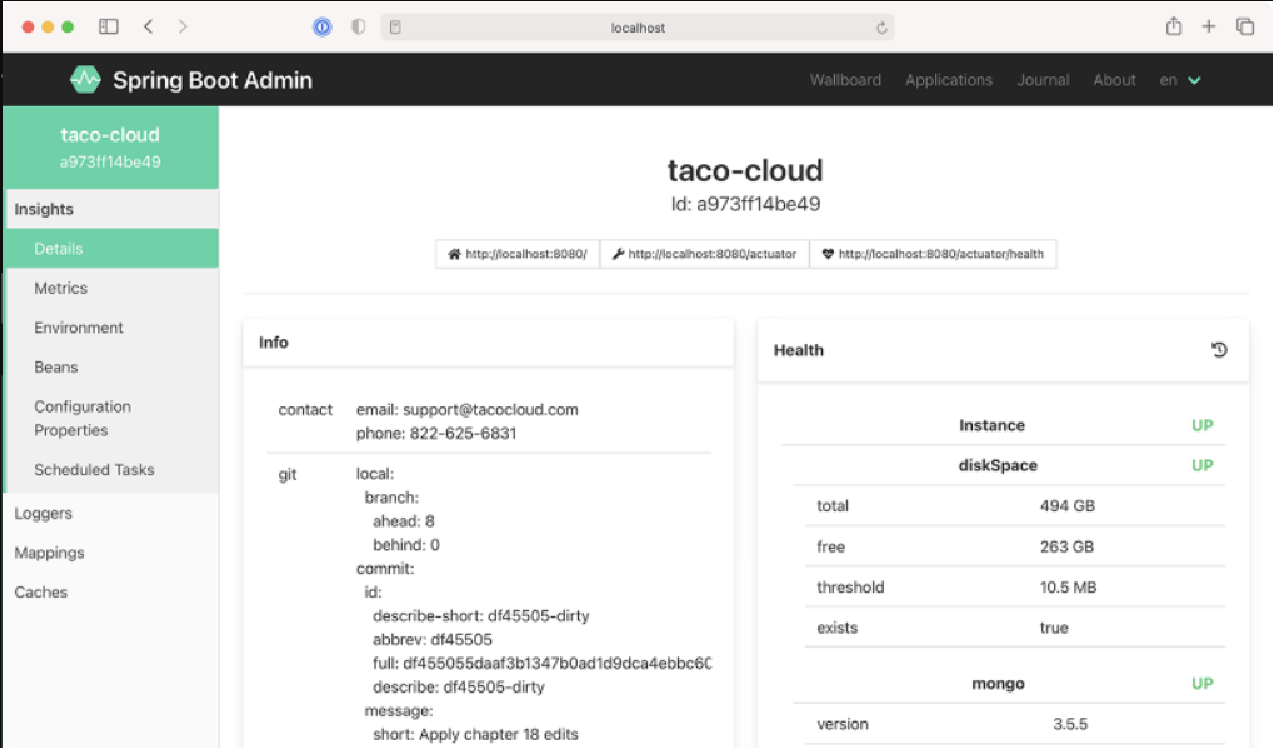Click the describe-short: df45505-dirty text

pyautogui.click(x=481, y=616)
